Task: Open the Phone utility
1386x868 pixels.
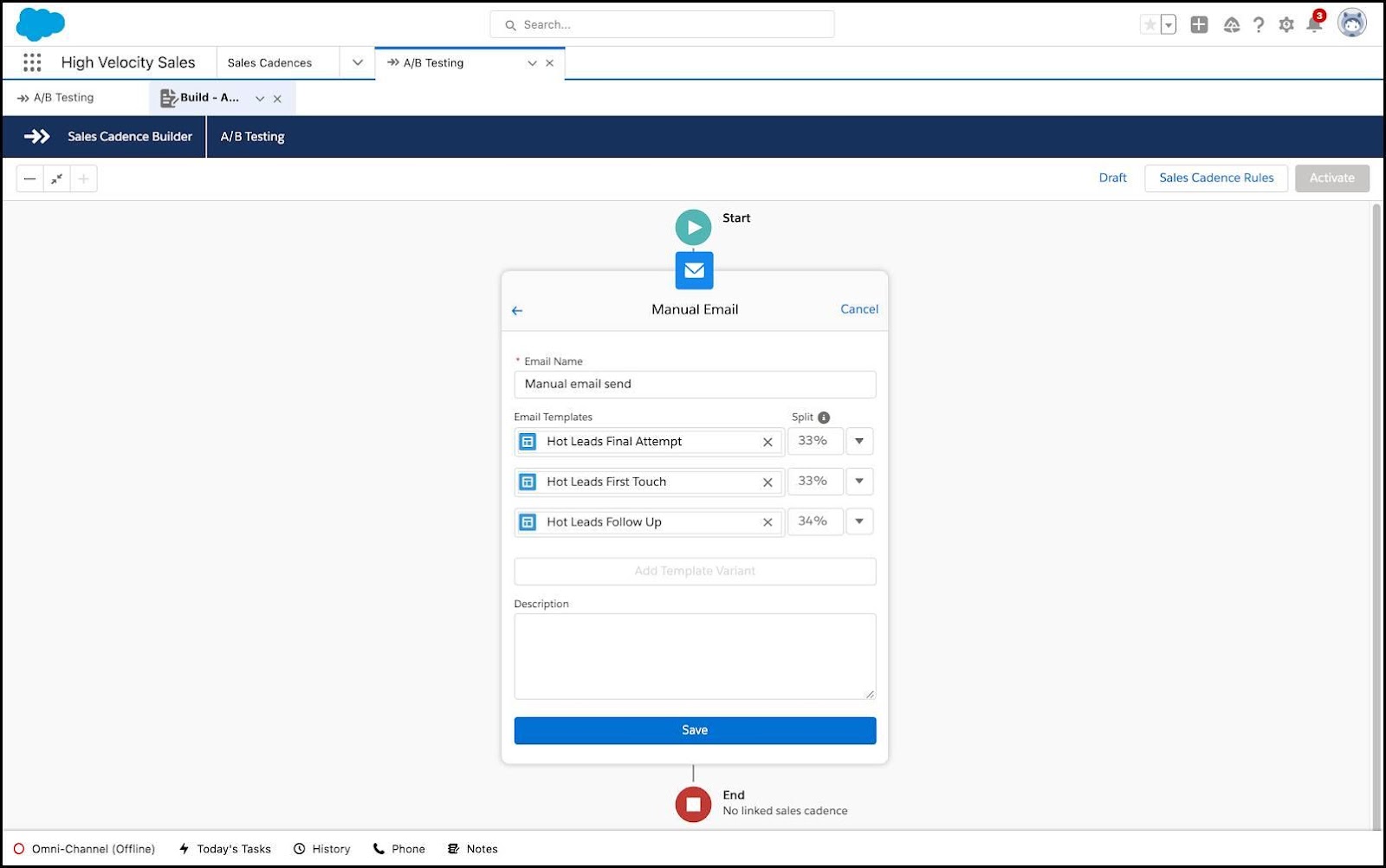Action: (x=398, y=849)
